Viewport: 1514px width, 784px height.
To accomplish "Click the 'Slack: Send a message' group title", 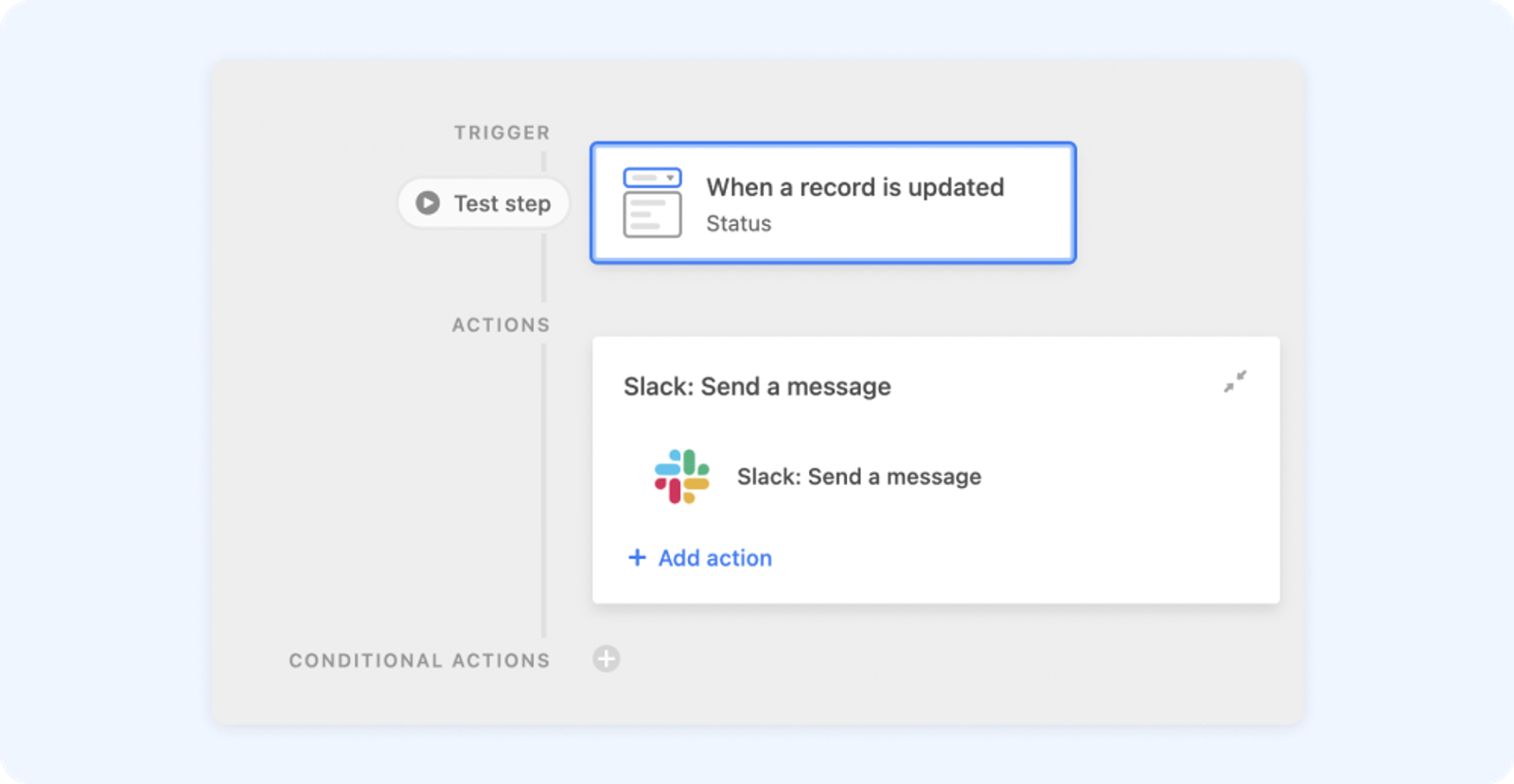I will pyautogui.click(x=757, y=386).
